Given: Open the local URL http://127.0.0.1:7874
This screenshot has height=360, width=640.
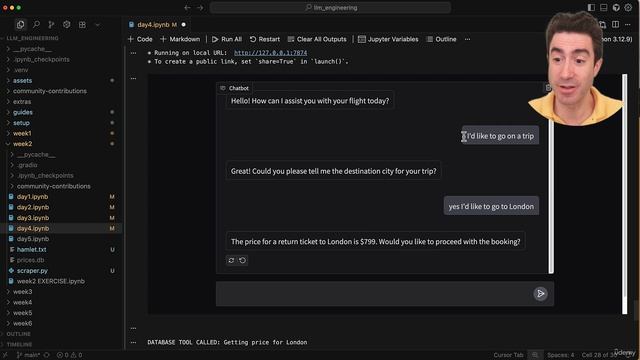Looking at the screenshot, I should coord(271,53).
